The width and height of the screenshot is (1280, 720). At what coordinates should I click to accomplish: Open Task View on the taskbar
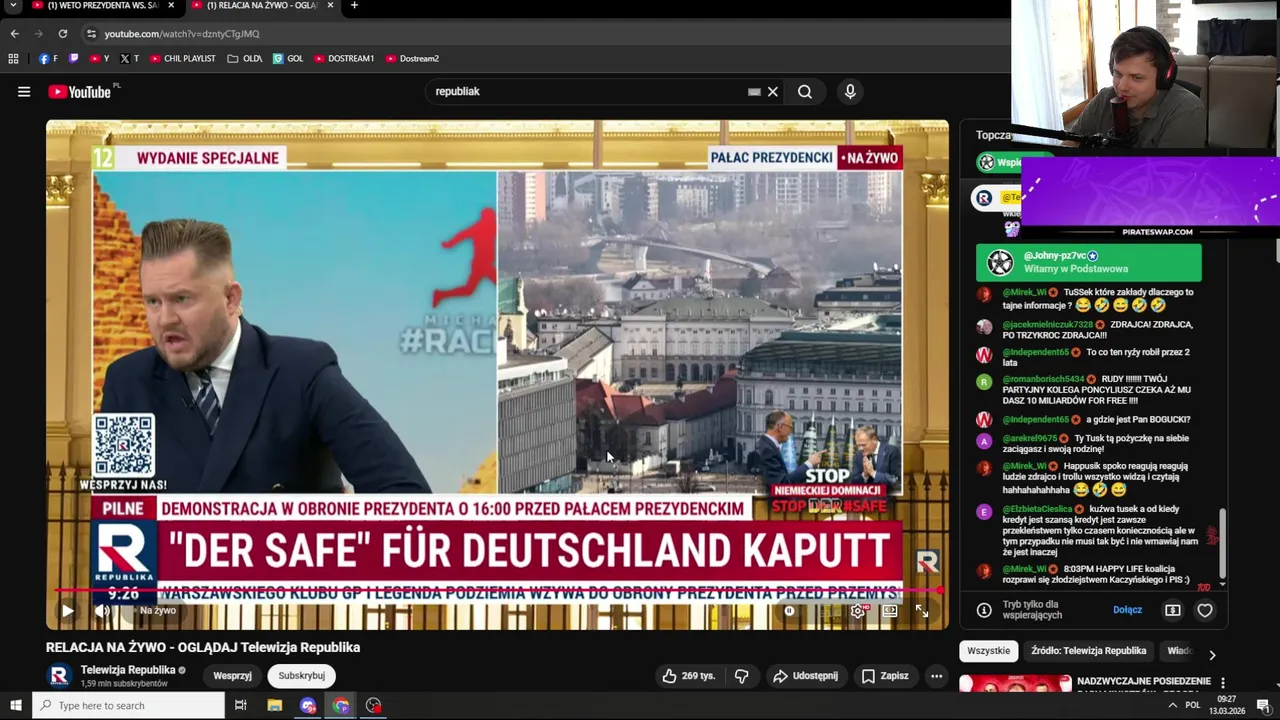(x=241, y=706)
